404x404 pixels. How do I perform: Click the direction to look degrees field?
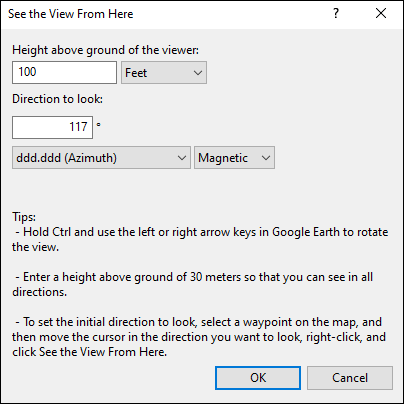tap(52, 127)
